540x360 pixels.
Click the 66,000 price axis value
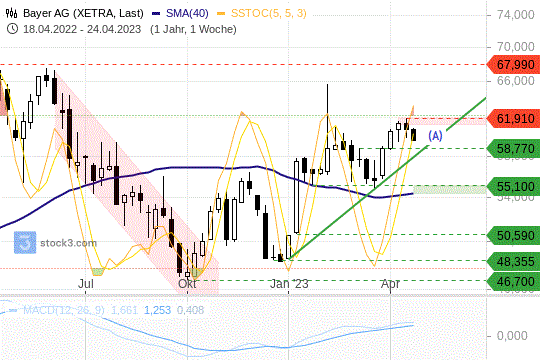pos(515,81)
